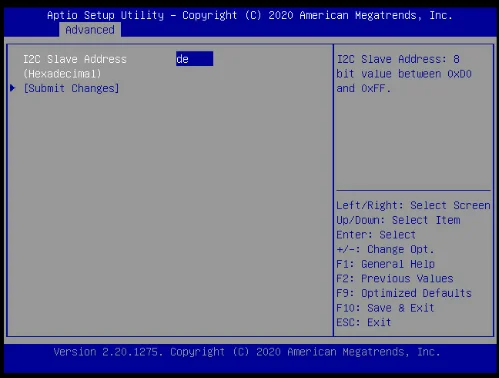Click the 'ESC: Exit' hint
This screenshot has width=499, height=378.
click(364, 322)
